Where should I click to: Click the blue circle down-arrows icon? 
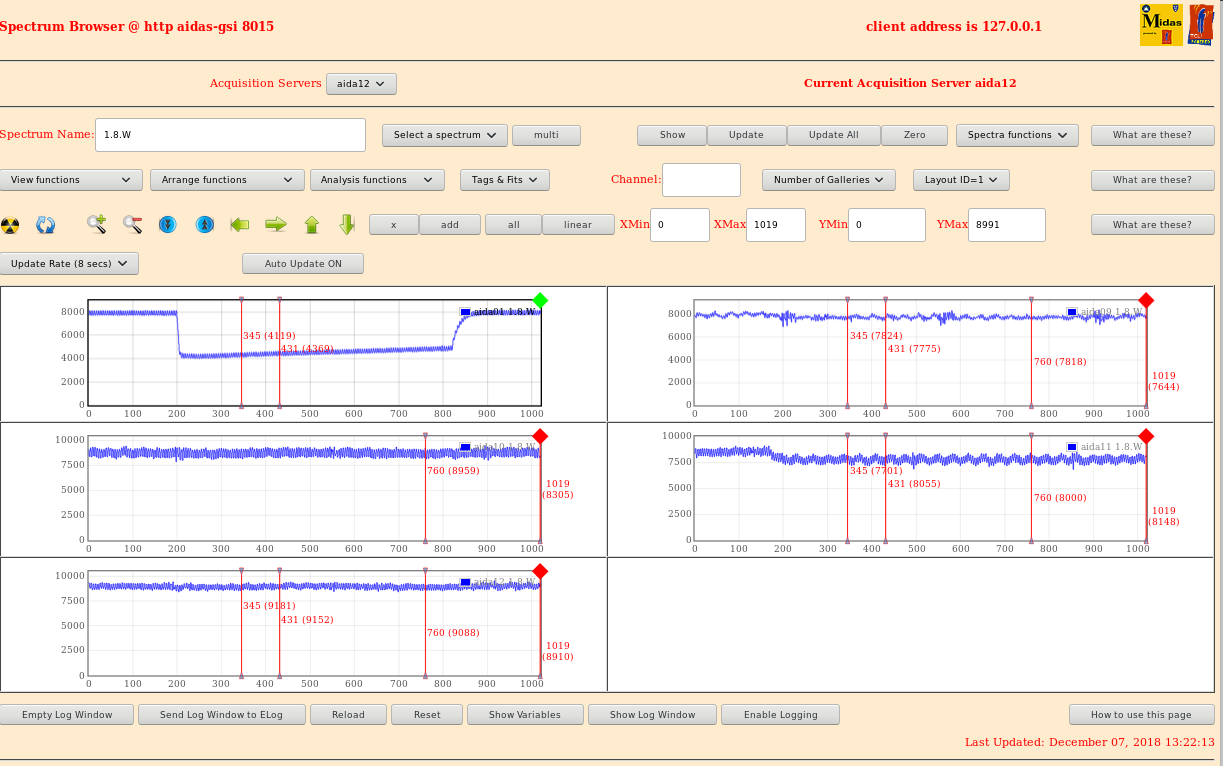[x=168, y=225]
